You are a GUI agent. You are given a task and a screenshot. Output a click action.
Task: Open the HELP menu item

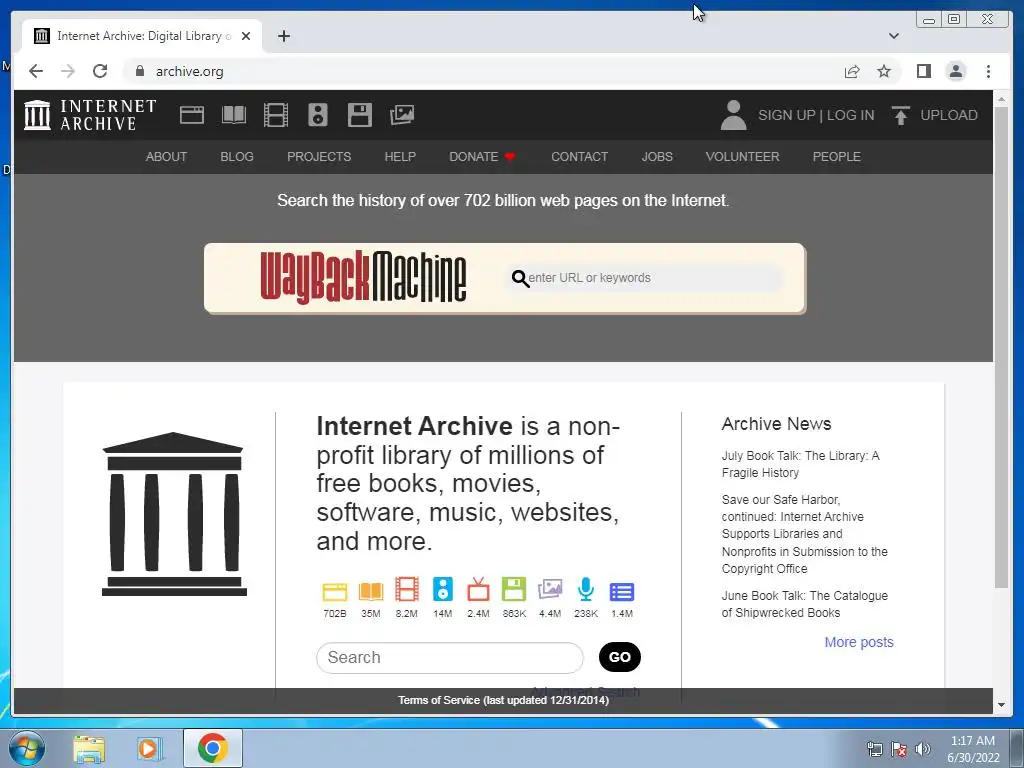(x=400, y=157)
